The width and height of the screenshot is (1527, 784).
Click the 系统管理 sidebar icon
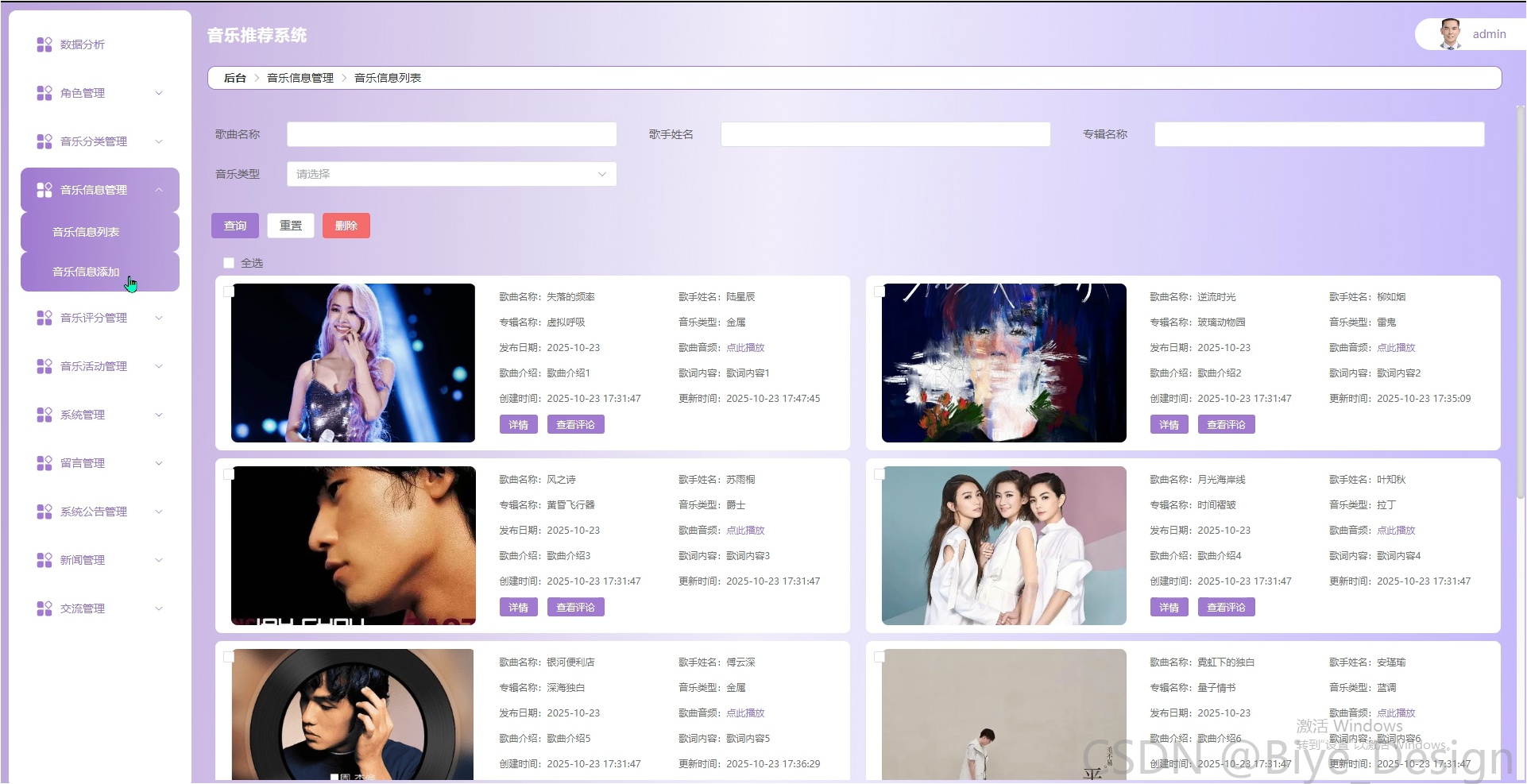[44, 415]
